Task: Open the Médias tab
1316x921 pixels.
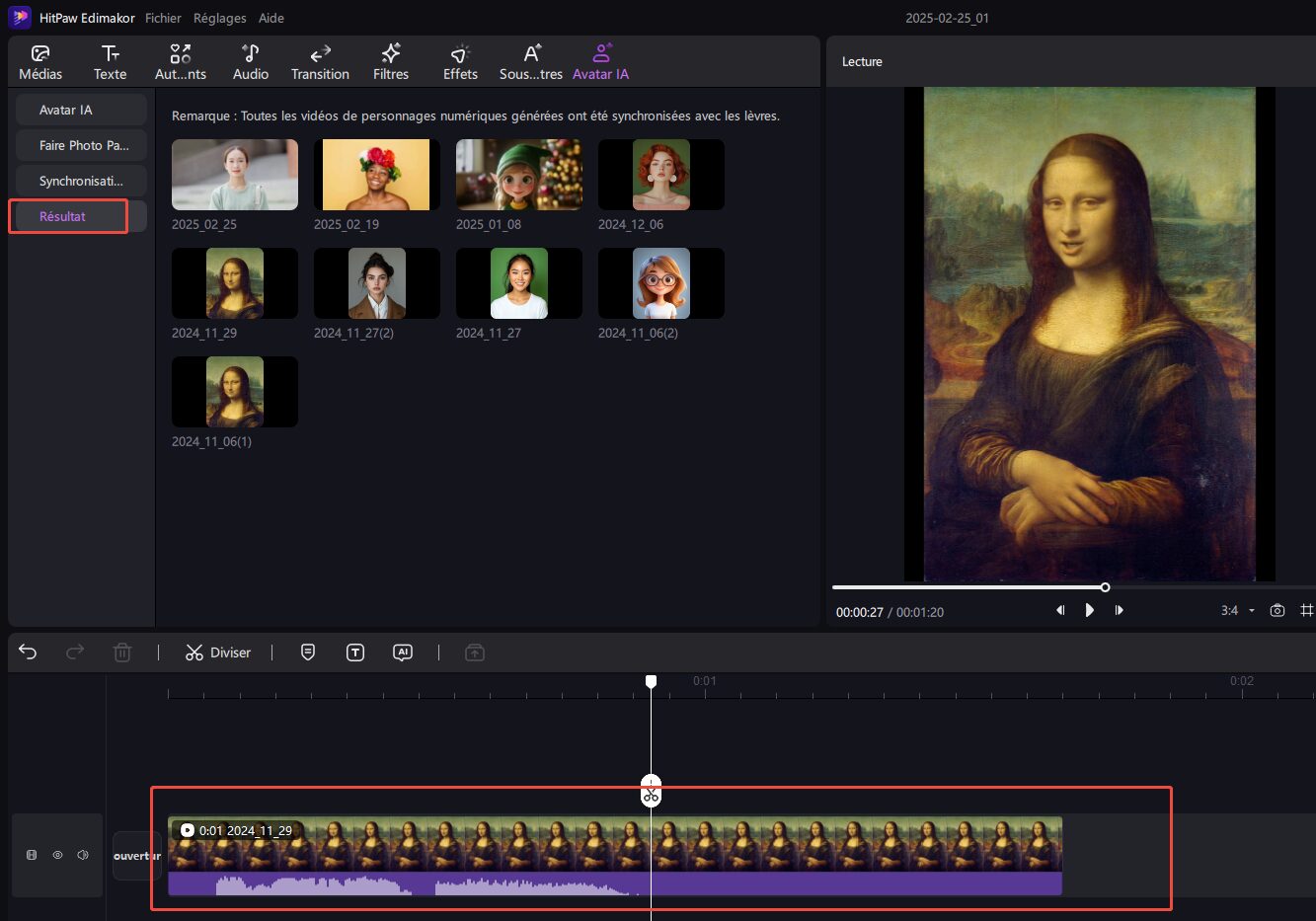Action: (x=40, y=62)
